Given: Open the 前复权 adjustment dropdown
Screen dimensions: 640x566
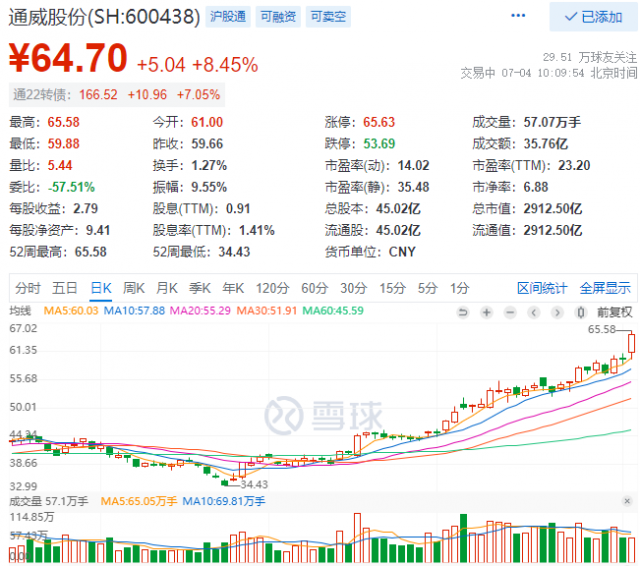Looking at the screenshot, I should pyautogui.click(x=612, y=312).
